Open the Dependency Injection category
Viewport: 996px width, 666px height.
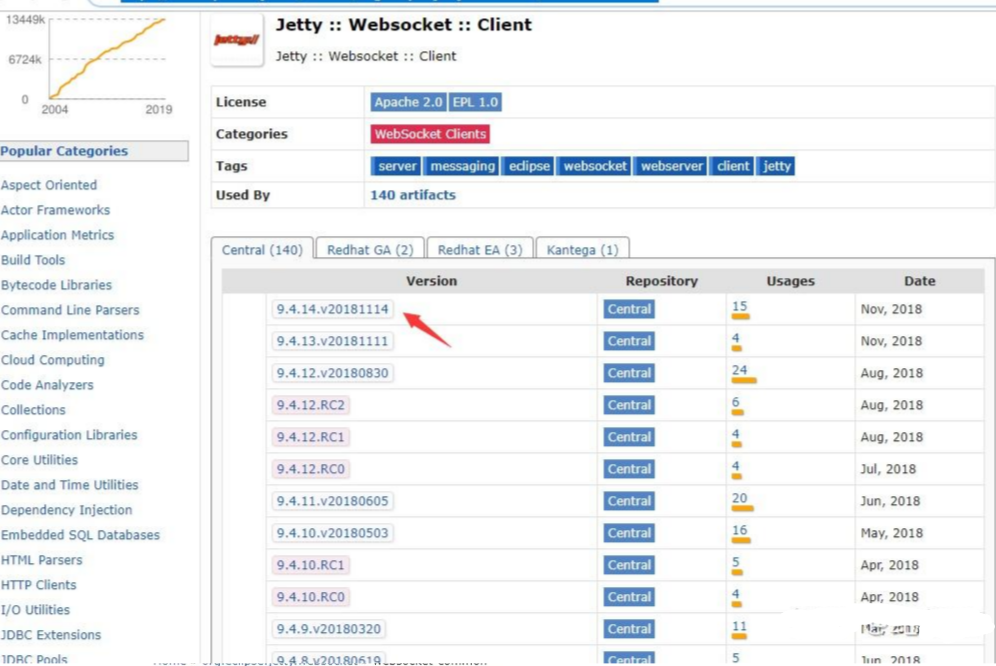pos(67,510)
